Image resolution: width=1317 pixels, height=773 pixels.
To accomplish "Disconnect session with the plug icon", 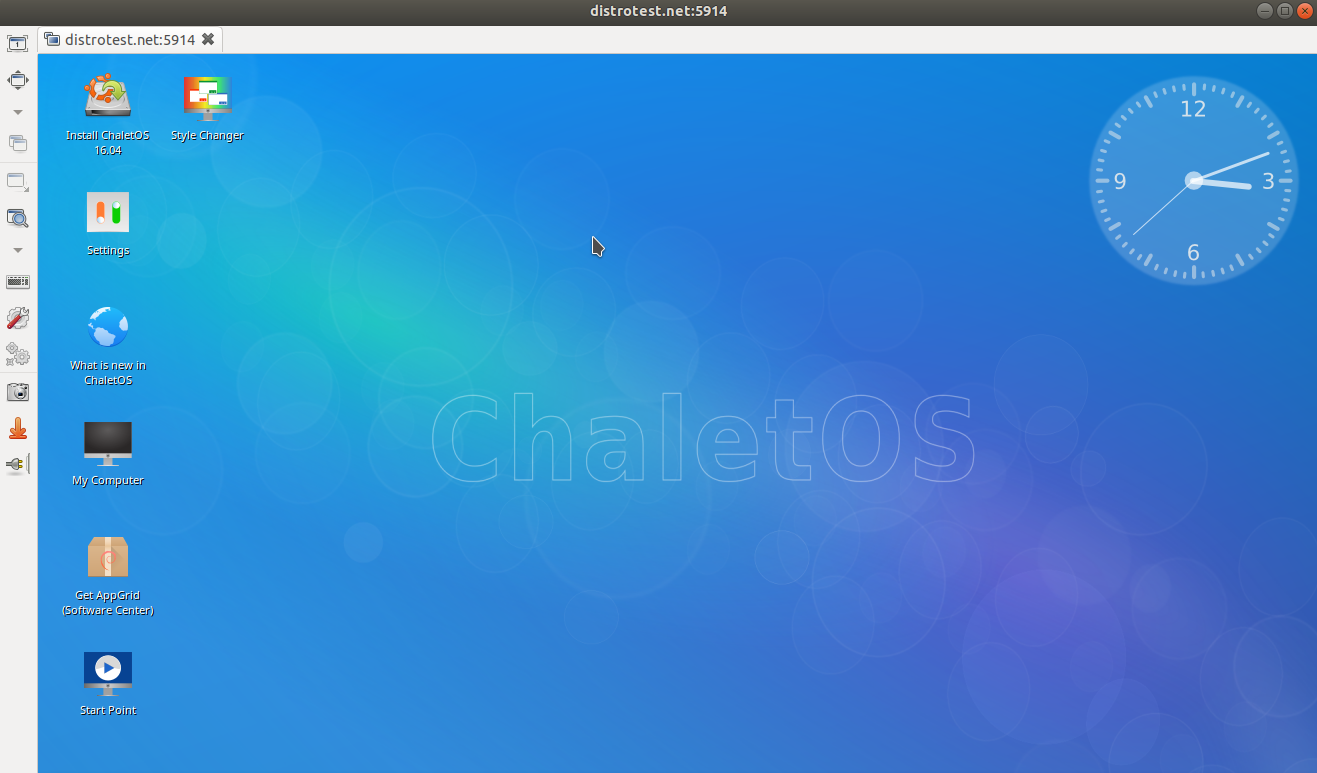I will coord(18,464).
